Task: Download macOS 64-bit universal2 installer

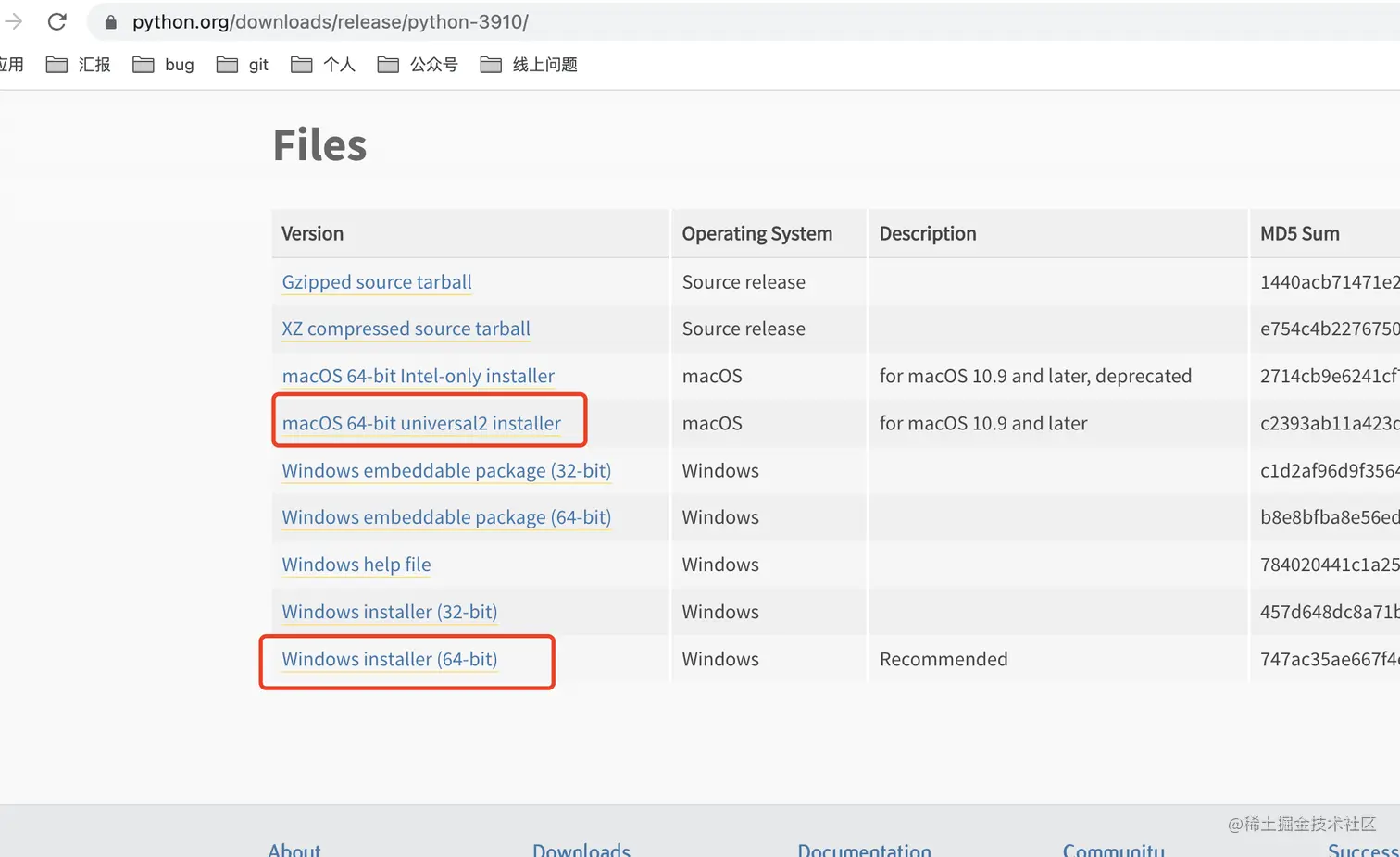Action: click(421, 423)
